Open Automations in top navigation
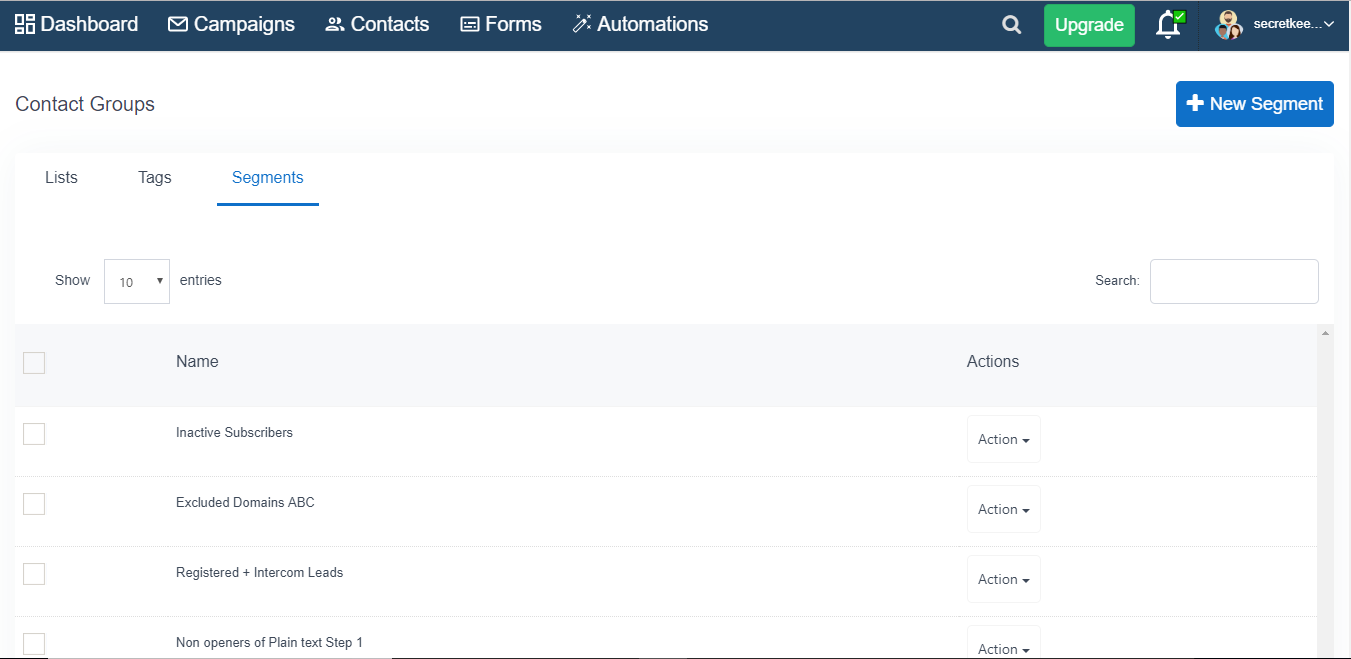The width and height of the screenshot is (1351, 659). point(640,24)
